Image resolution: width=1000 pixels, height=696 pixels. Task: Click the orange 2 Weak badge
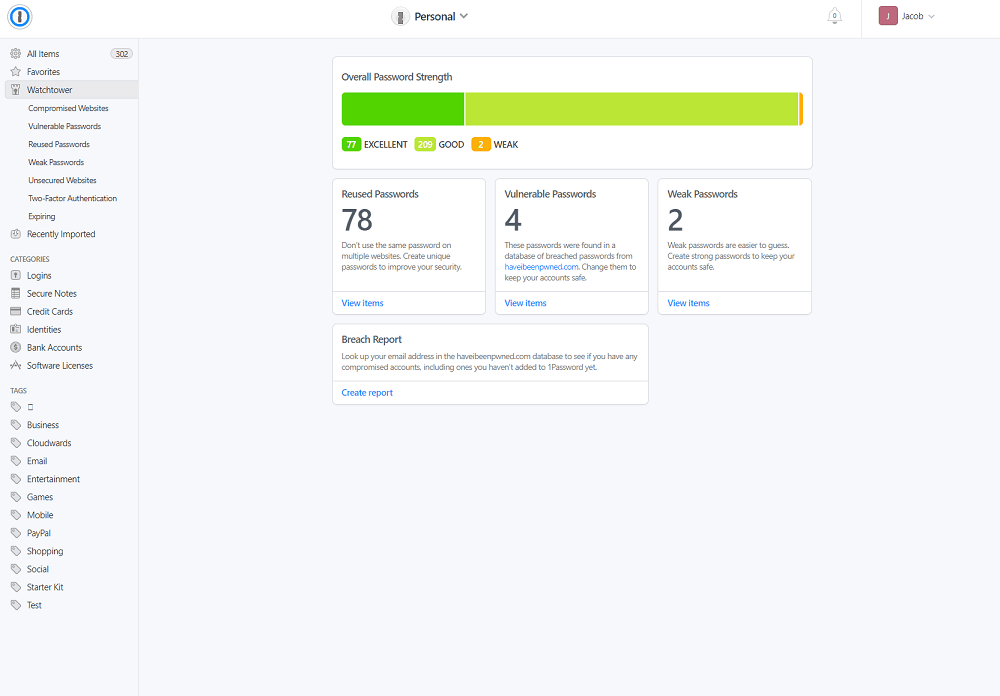pos(481,144)
